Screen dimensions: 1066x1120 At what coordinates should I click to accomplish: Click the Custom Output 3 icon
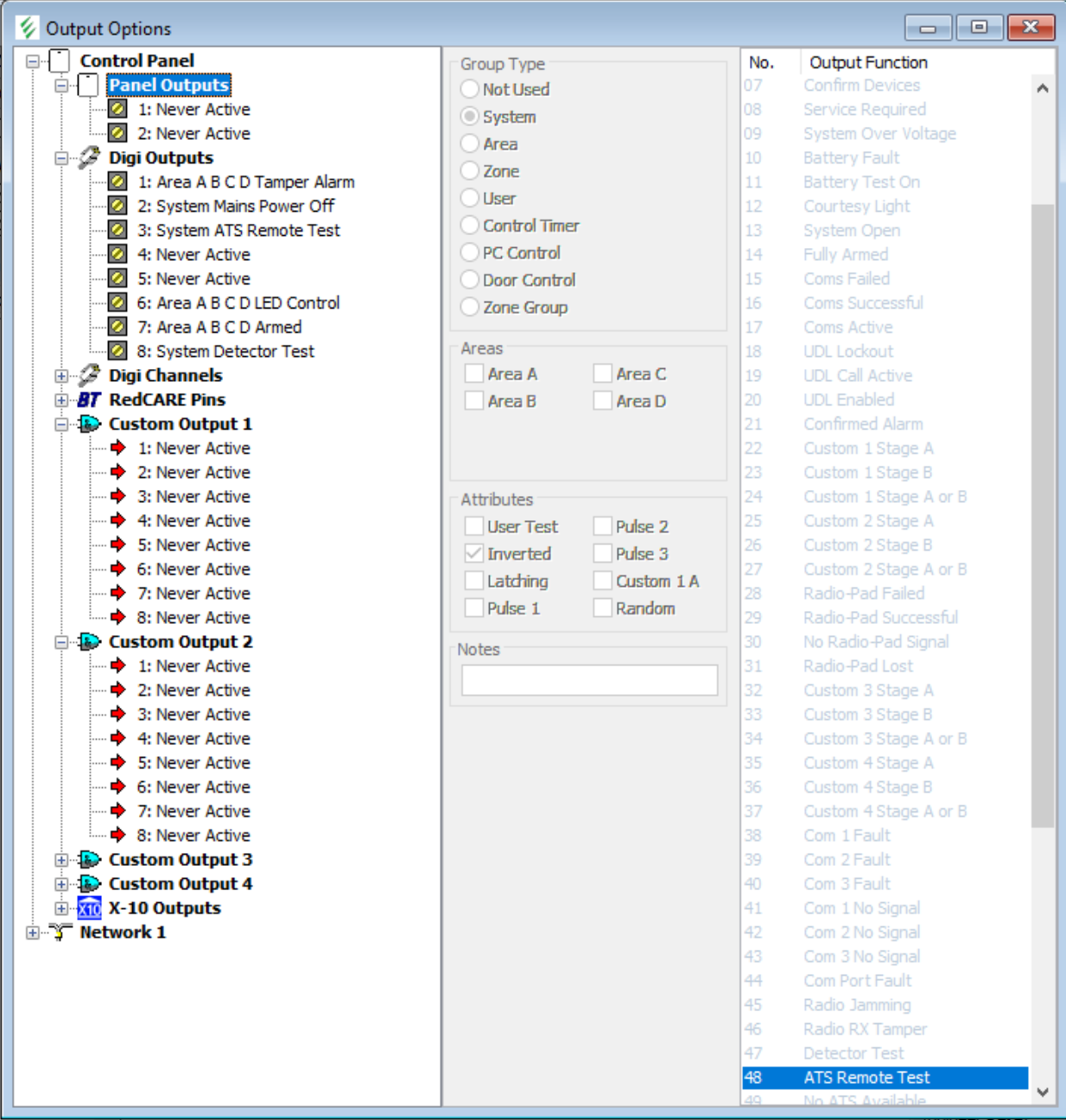coord(89,860)
